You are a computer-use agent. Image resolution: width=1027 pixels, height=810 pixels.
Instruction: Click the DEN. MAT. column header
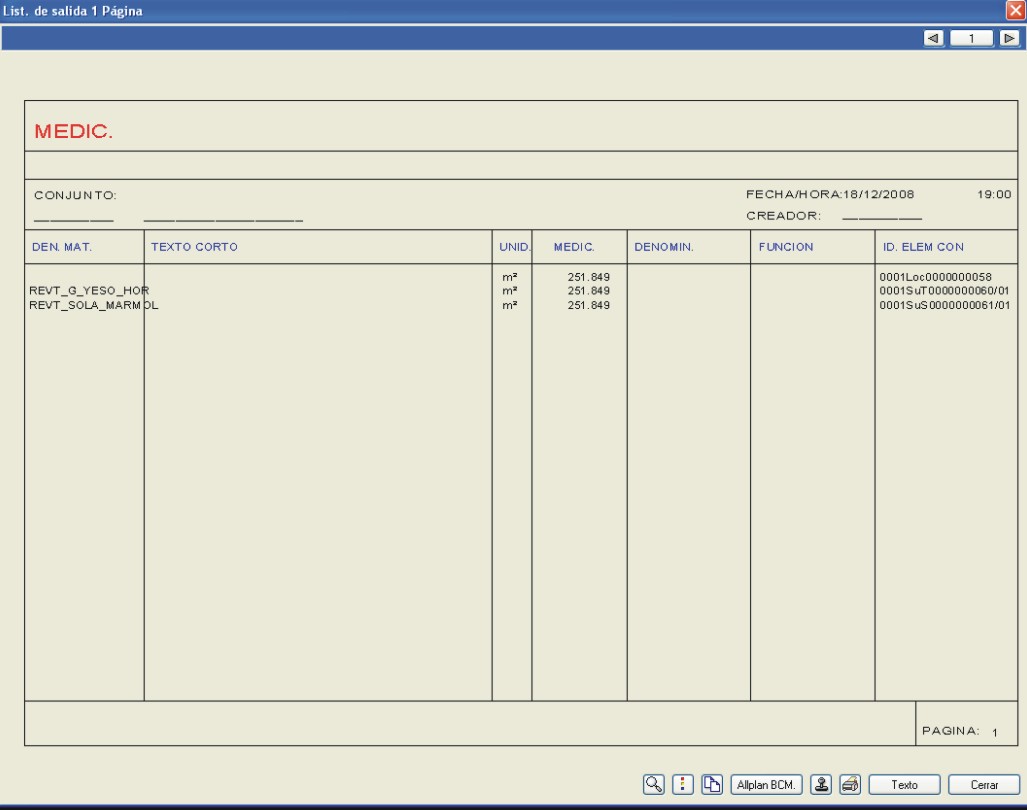tap(62, 247)
